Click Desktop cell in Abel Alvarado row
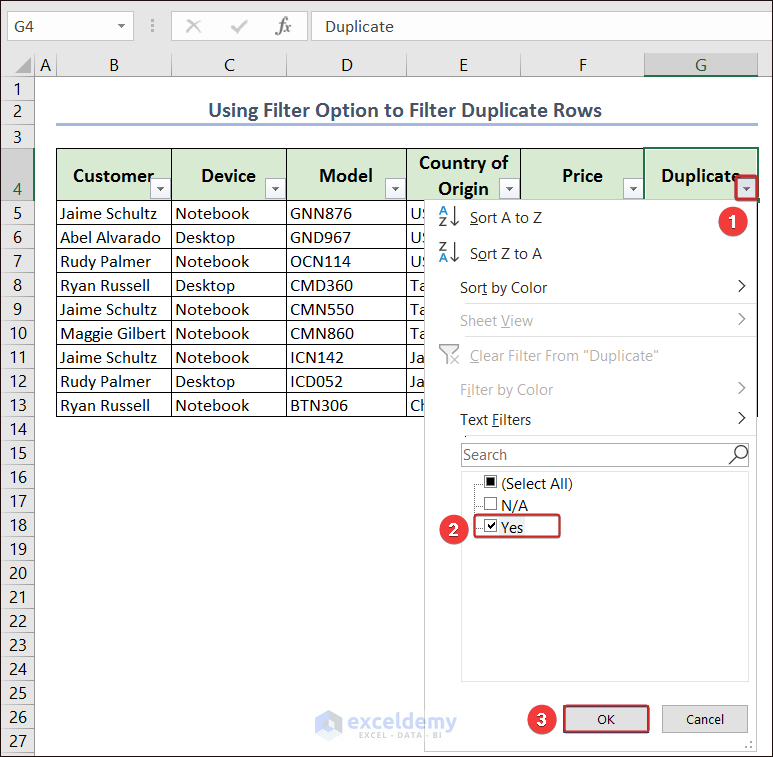The height and width of the screenshot is (757, 773). [x=229, y=237]
